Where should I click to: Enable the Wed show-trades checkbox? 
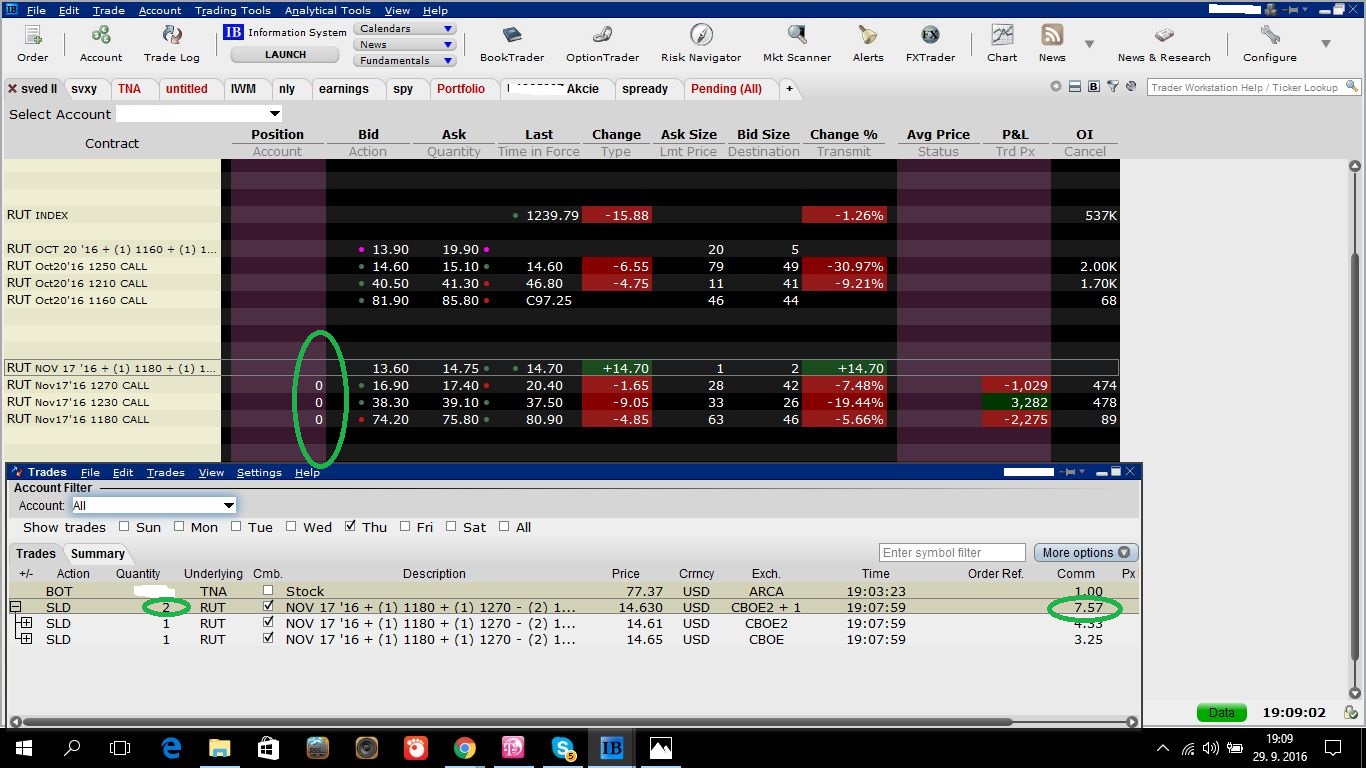coord(291,526)
